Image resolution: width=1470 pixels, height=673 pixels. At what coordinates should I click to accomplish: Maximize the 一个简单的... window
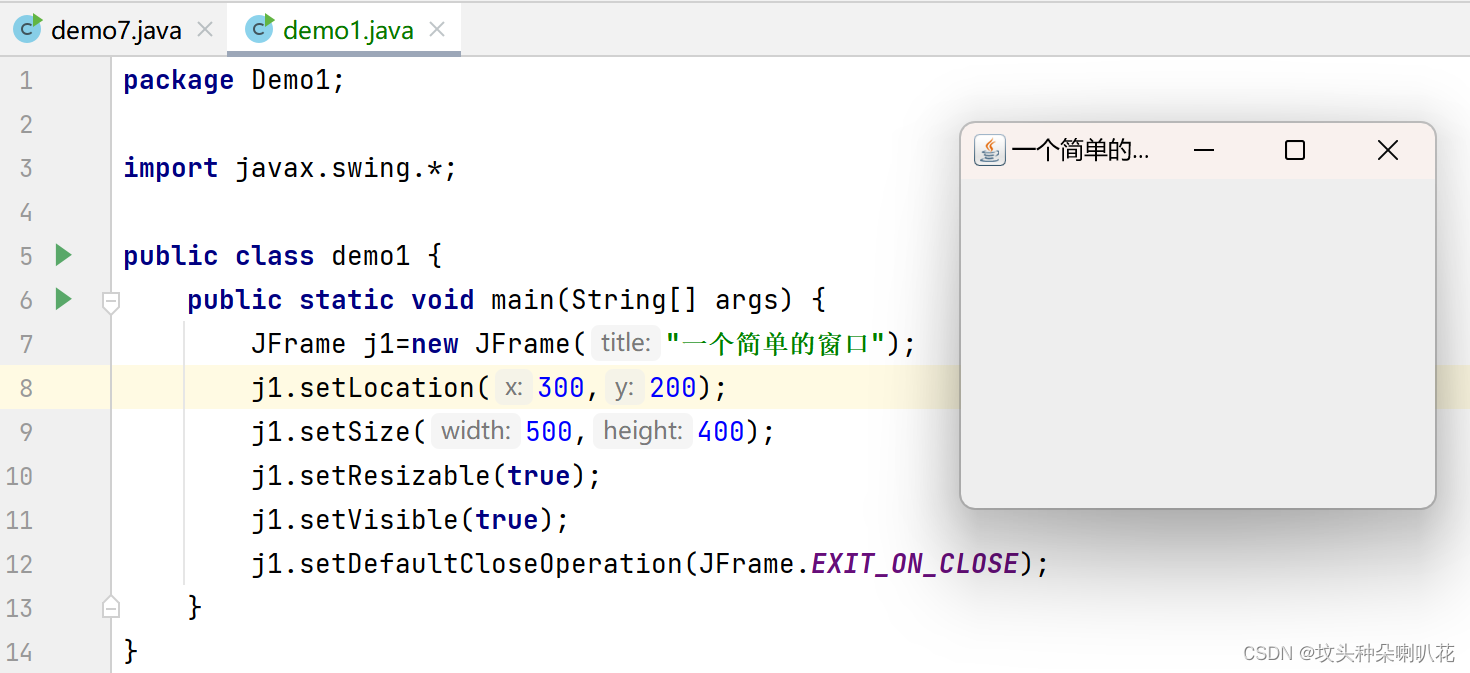tap(1295, 150)
